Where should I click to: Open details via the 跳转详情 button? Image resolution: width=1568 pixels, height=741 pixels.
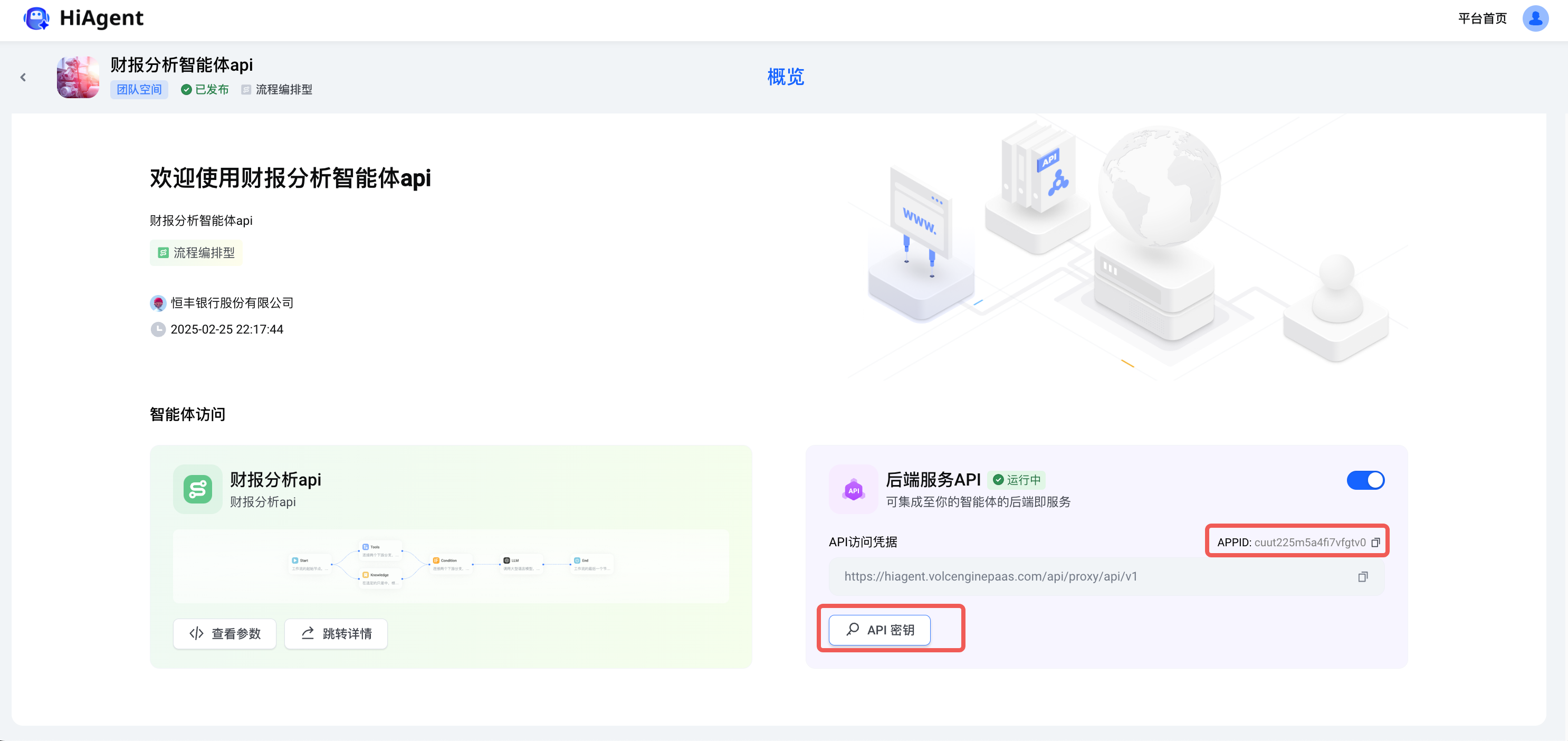click(336, 633)
